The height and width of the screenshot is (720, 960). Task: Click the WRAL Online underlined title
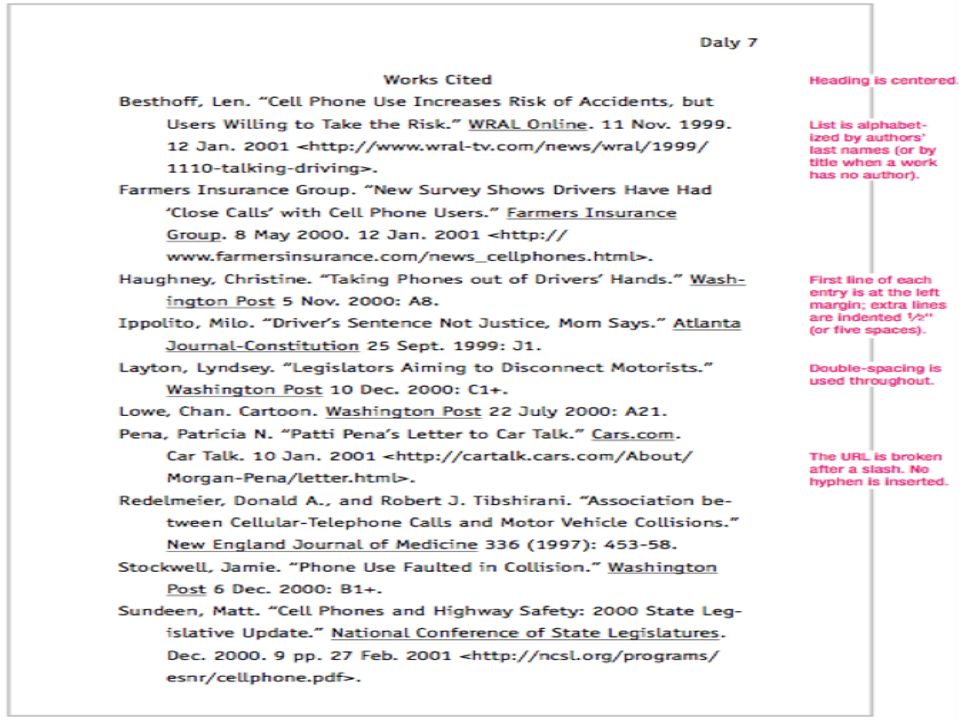click(x=528, y=124)
